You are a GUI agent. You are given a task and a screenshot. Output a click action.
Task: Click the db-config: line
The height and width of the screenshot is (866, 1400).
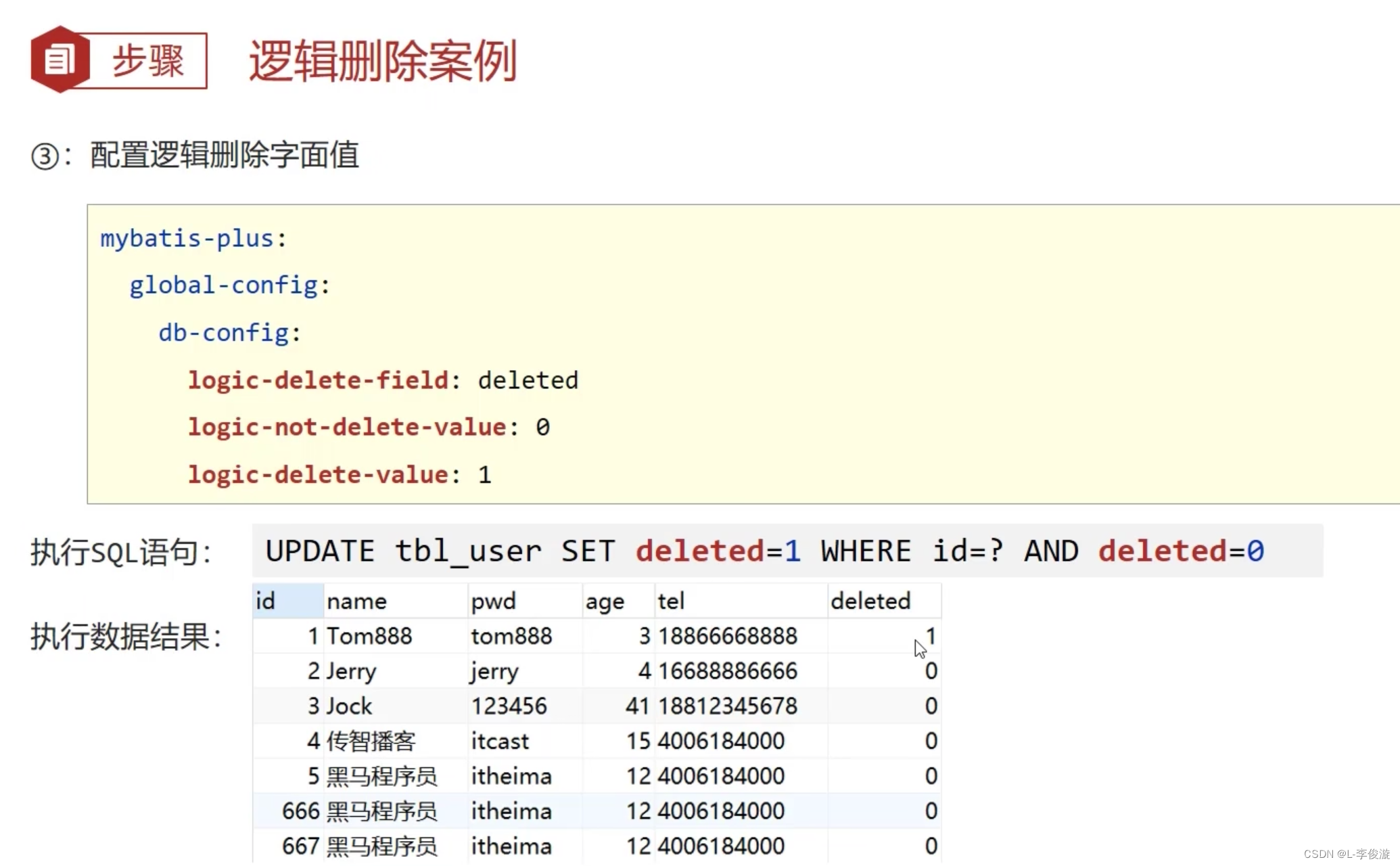[x=229, y=333]
